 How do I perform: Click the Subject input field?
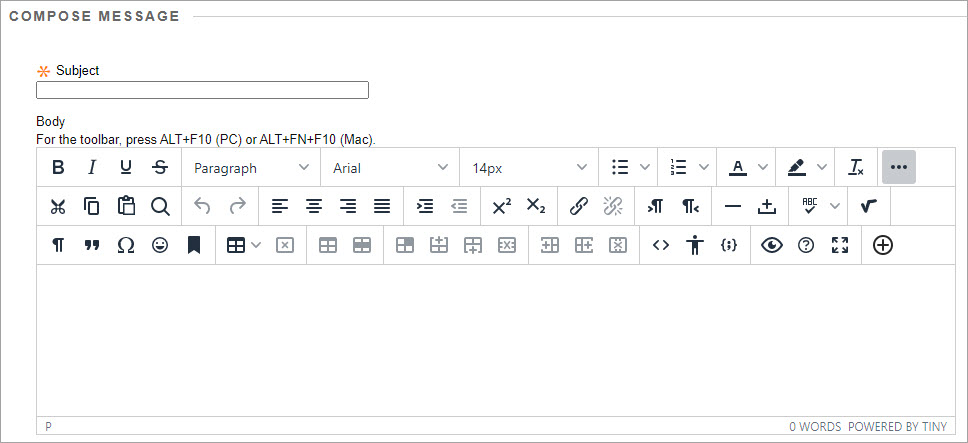(202, 90)
